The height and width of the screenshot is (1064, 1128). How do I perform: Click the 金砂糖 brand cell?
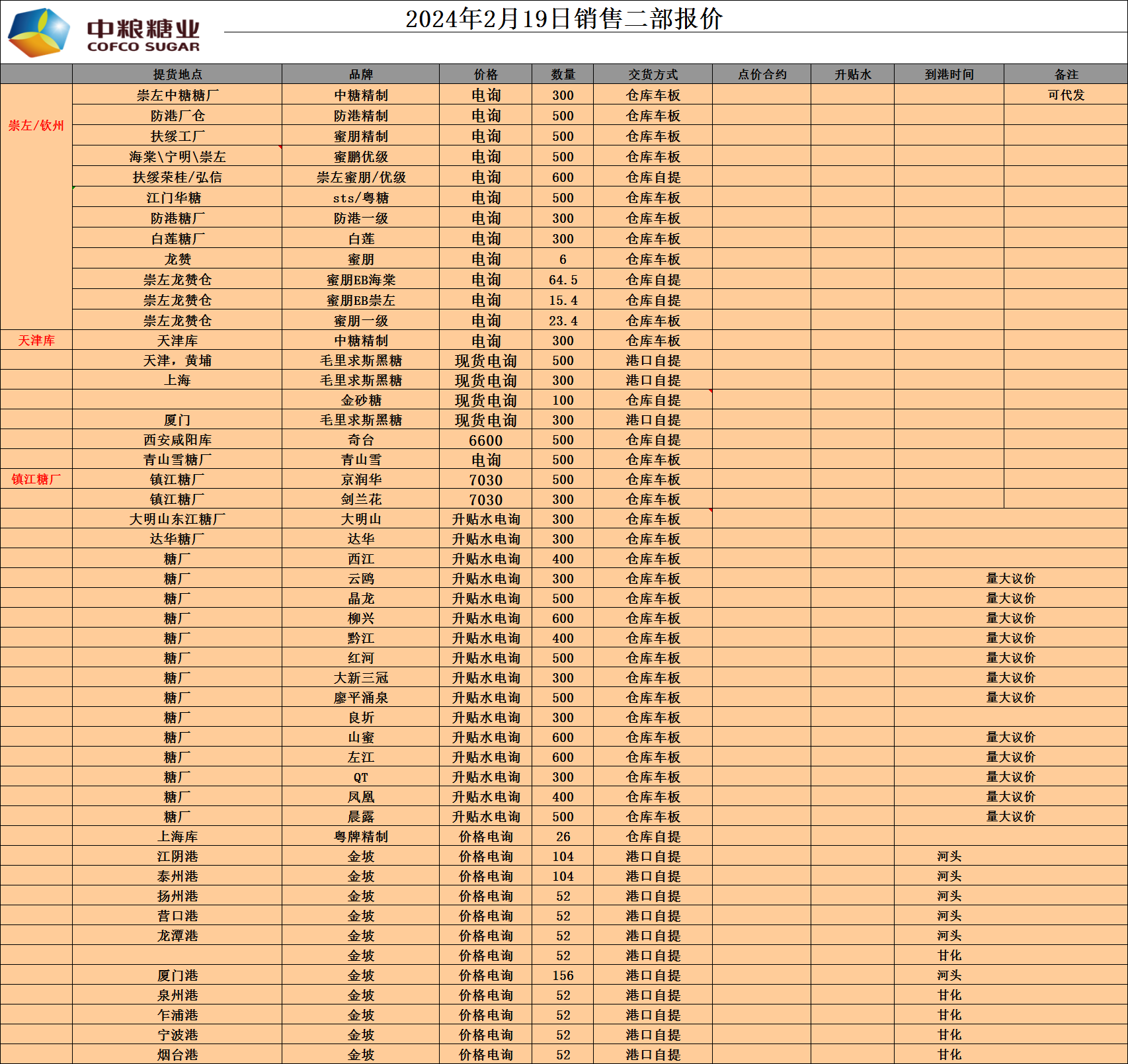tap(360, 400)
